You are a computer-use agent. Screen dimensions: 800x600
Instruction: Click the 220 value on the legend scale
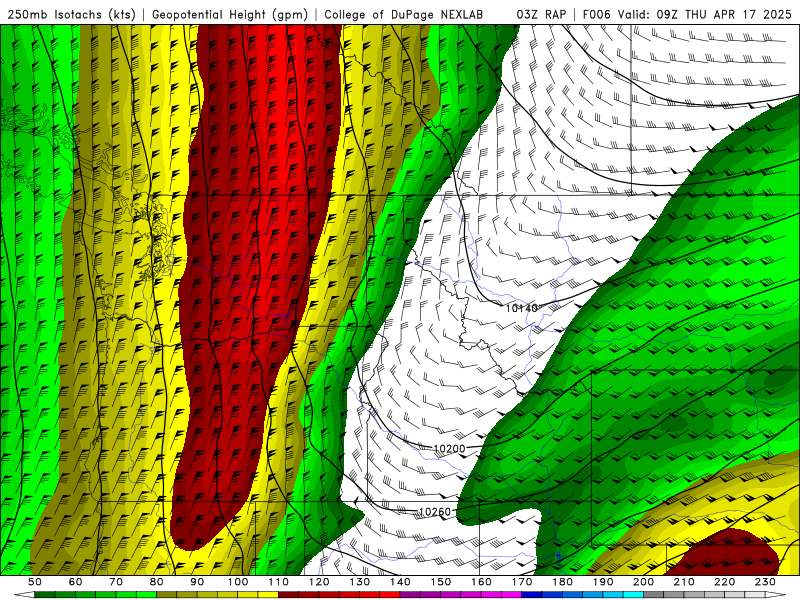(x=724, y=582)
